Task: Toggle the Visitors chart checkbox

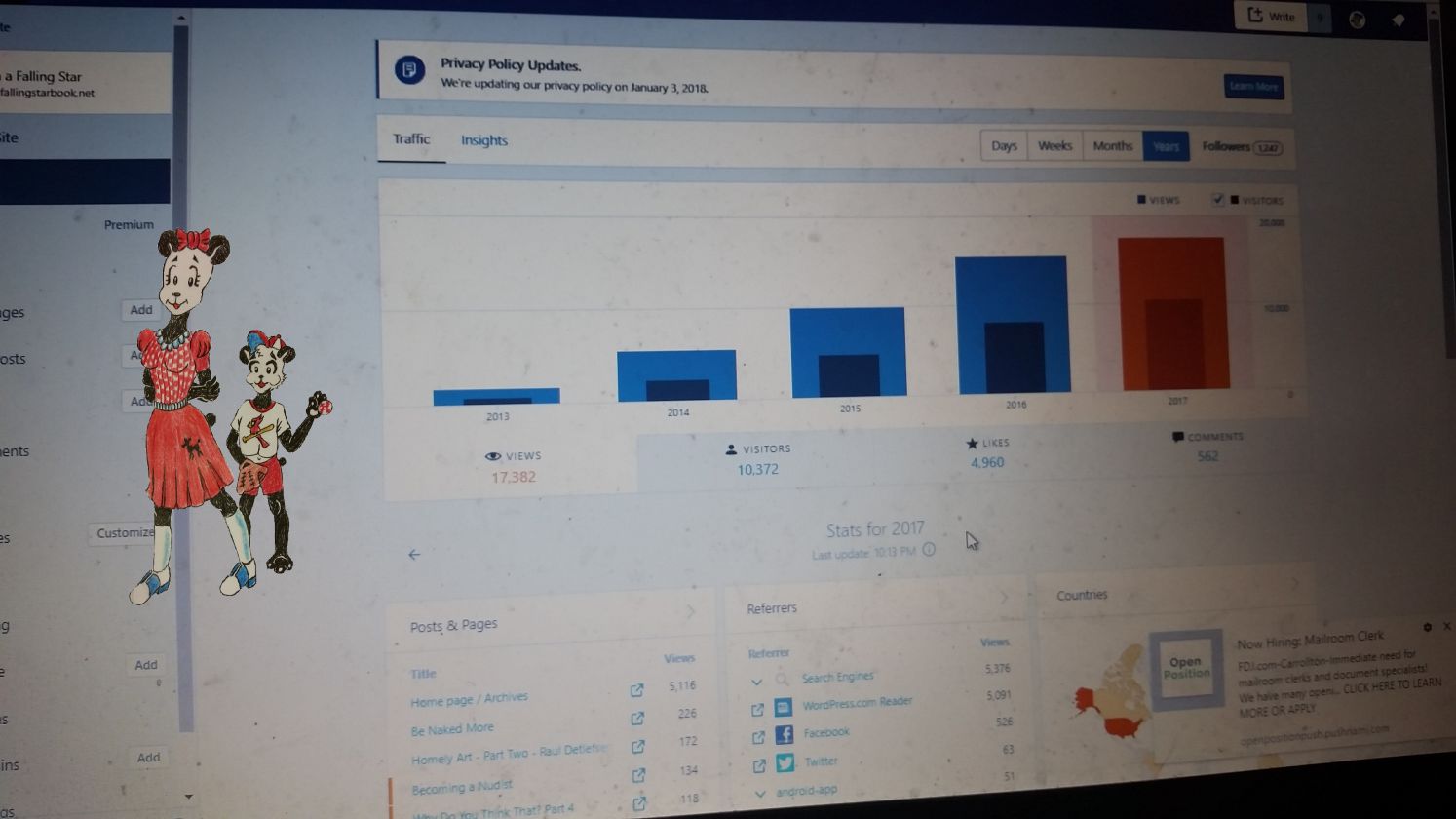Action: 1217,199
